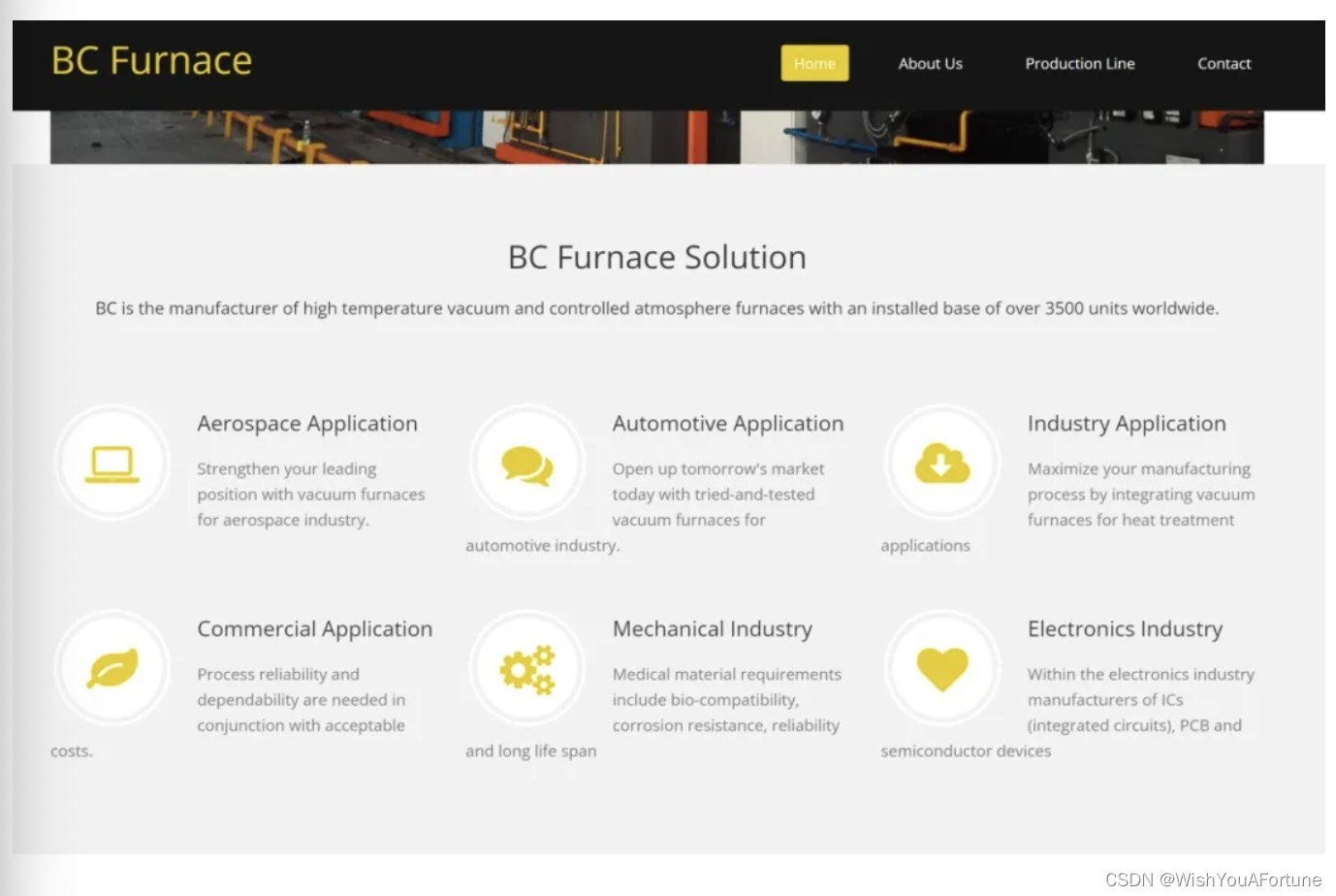The height and width of the screenshot is (896, 1336).
Task: Click the BC Furnace site logo
Action: [151, 60]
